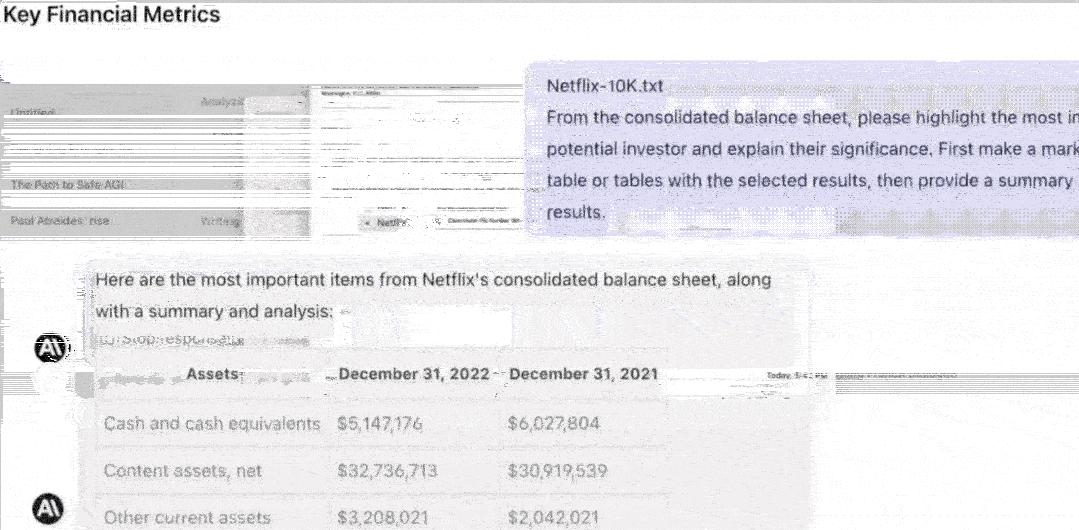Open the 'Paul Atreides' rise' conversation

coord(60,221)
